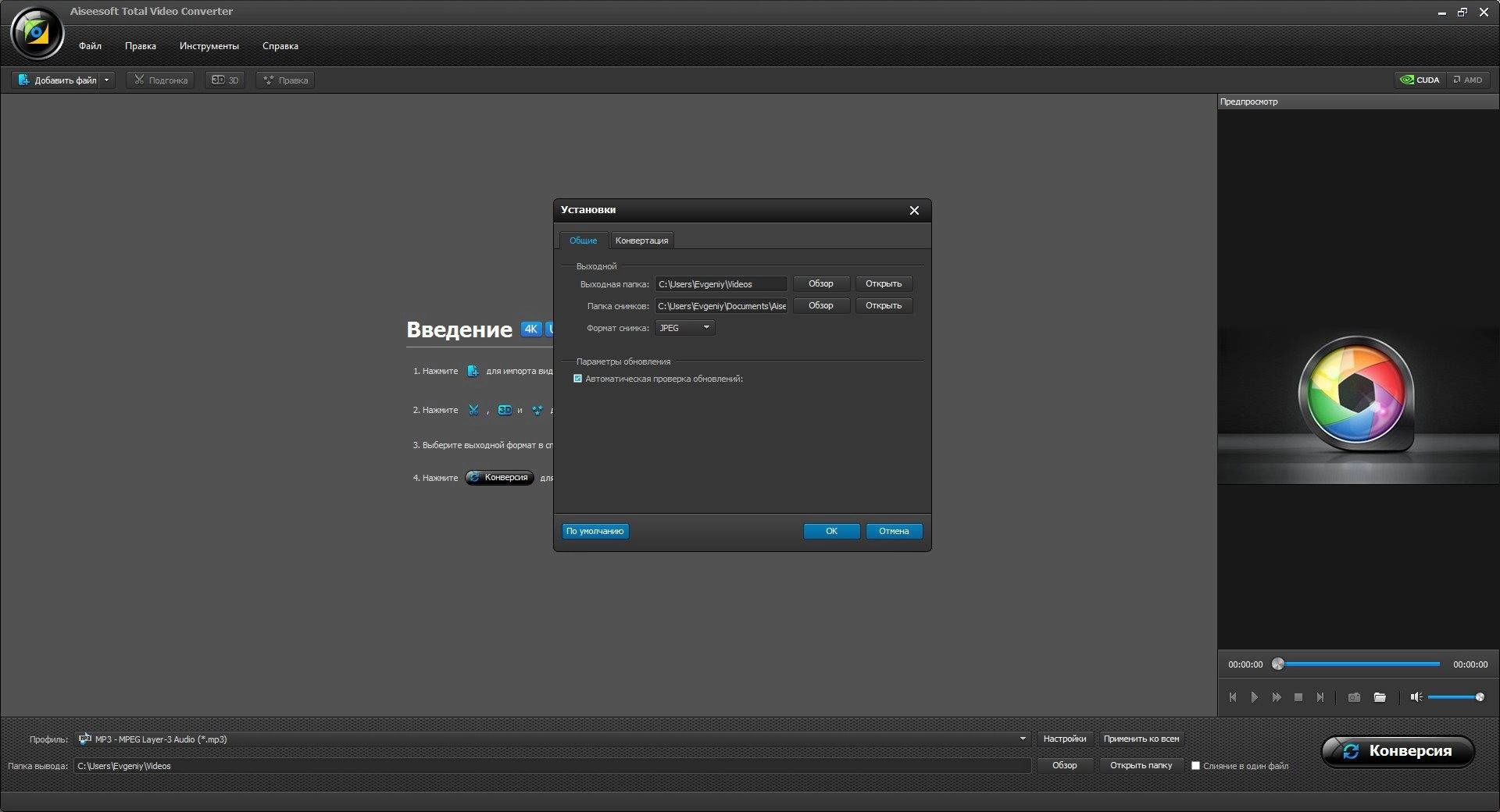Image resolution: width=1500 pixels, height=812 pixels.
Task: Switch to the Конвертация tab
Action: click(x=641, y=240)
